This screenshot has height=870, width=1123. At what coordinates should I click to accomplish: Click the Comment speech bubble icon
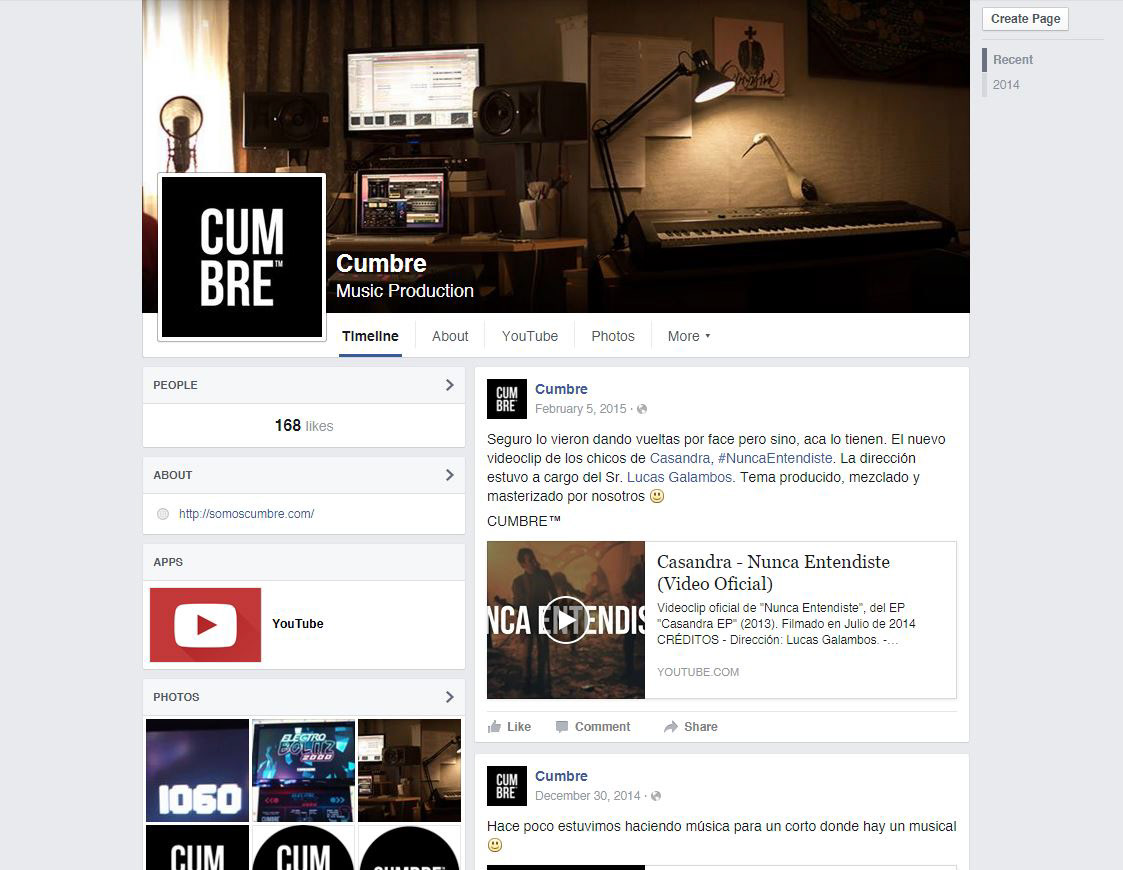click(x=562, y=727)
